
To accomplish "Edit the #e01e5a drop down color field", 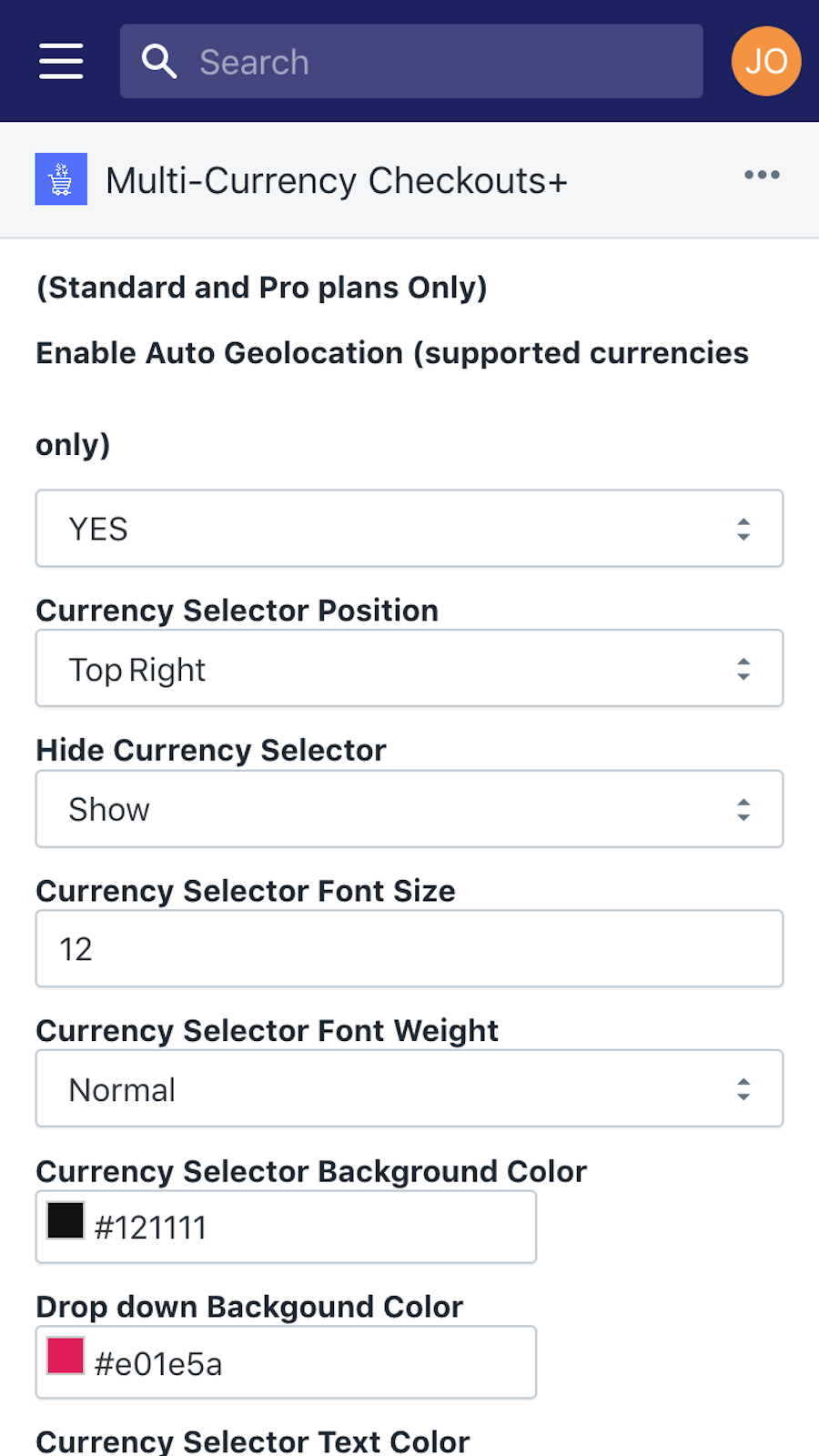I will point(309,1363).
